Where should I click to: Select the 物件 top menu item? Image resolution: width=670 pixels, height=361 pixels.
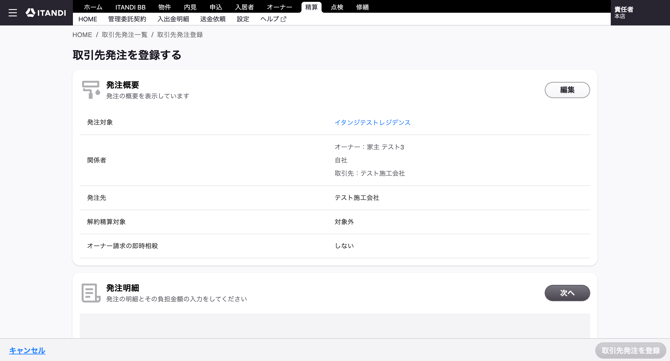[x=165, y=7]
